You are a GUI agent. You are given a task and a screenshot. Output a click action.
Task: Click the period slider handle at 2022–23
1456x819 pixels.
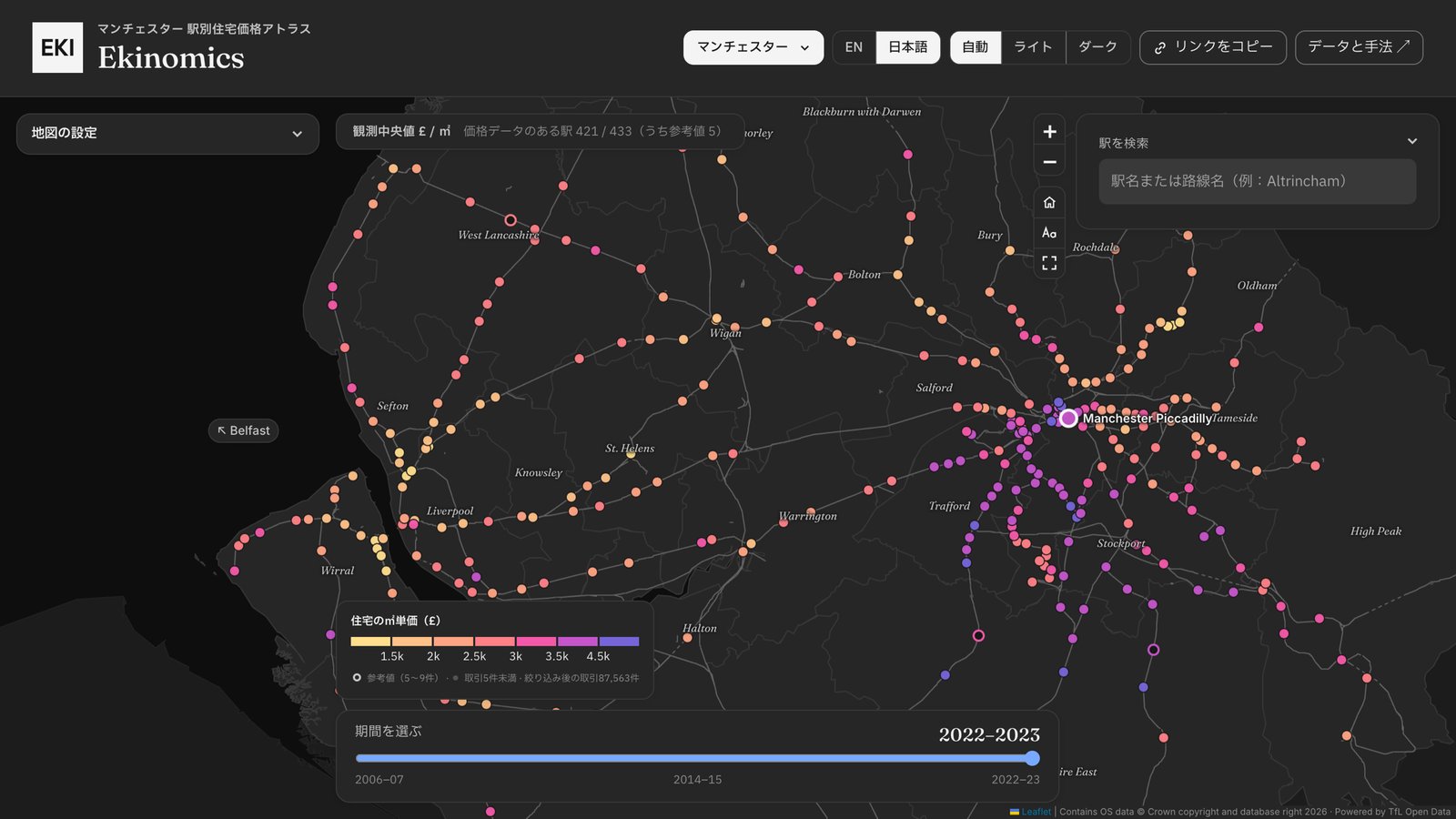tap(1032, 758)
